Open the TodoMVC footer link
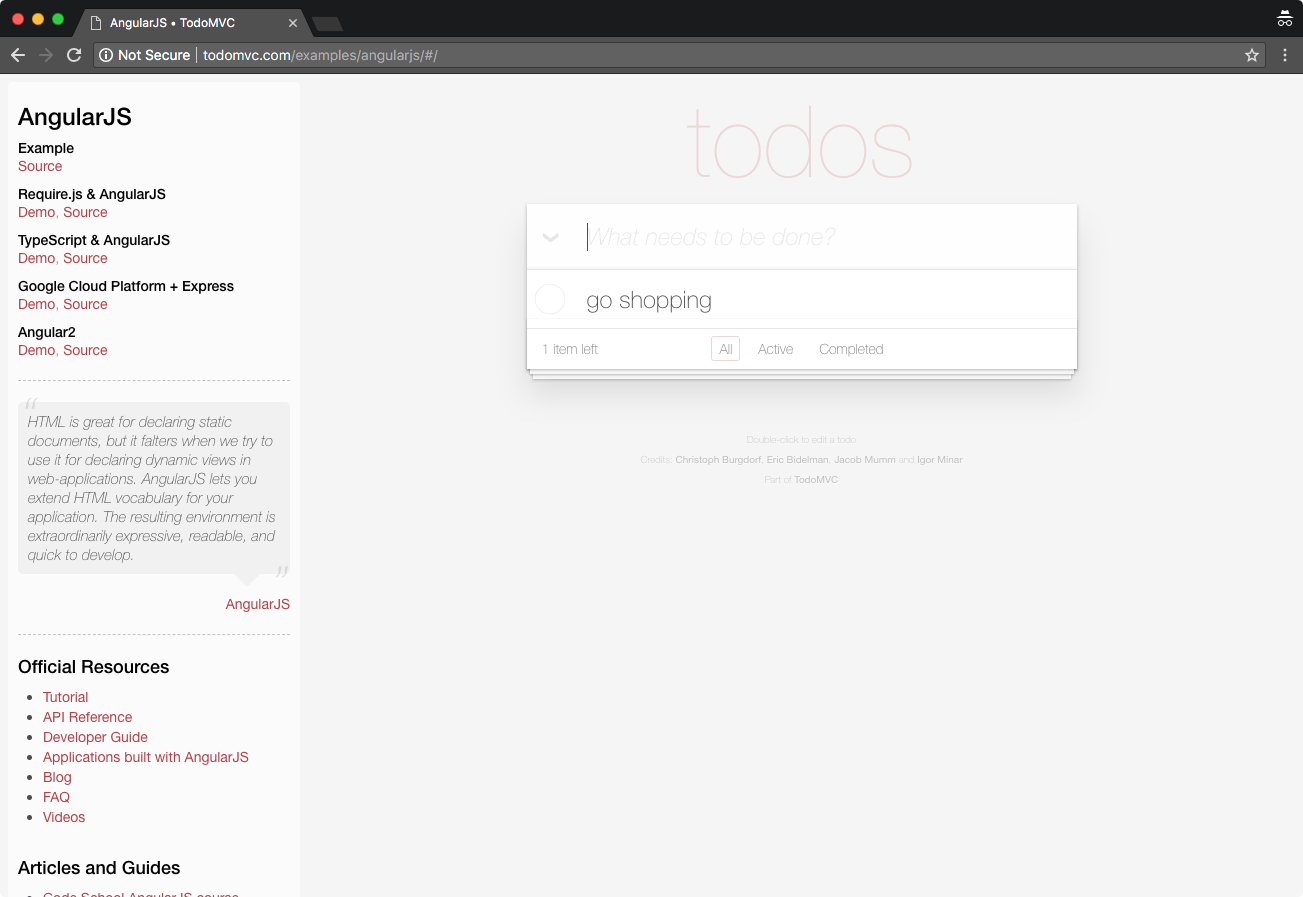This screenshot has width=1303, height=897. pos(816,480)
